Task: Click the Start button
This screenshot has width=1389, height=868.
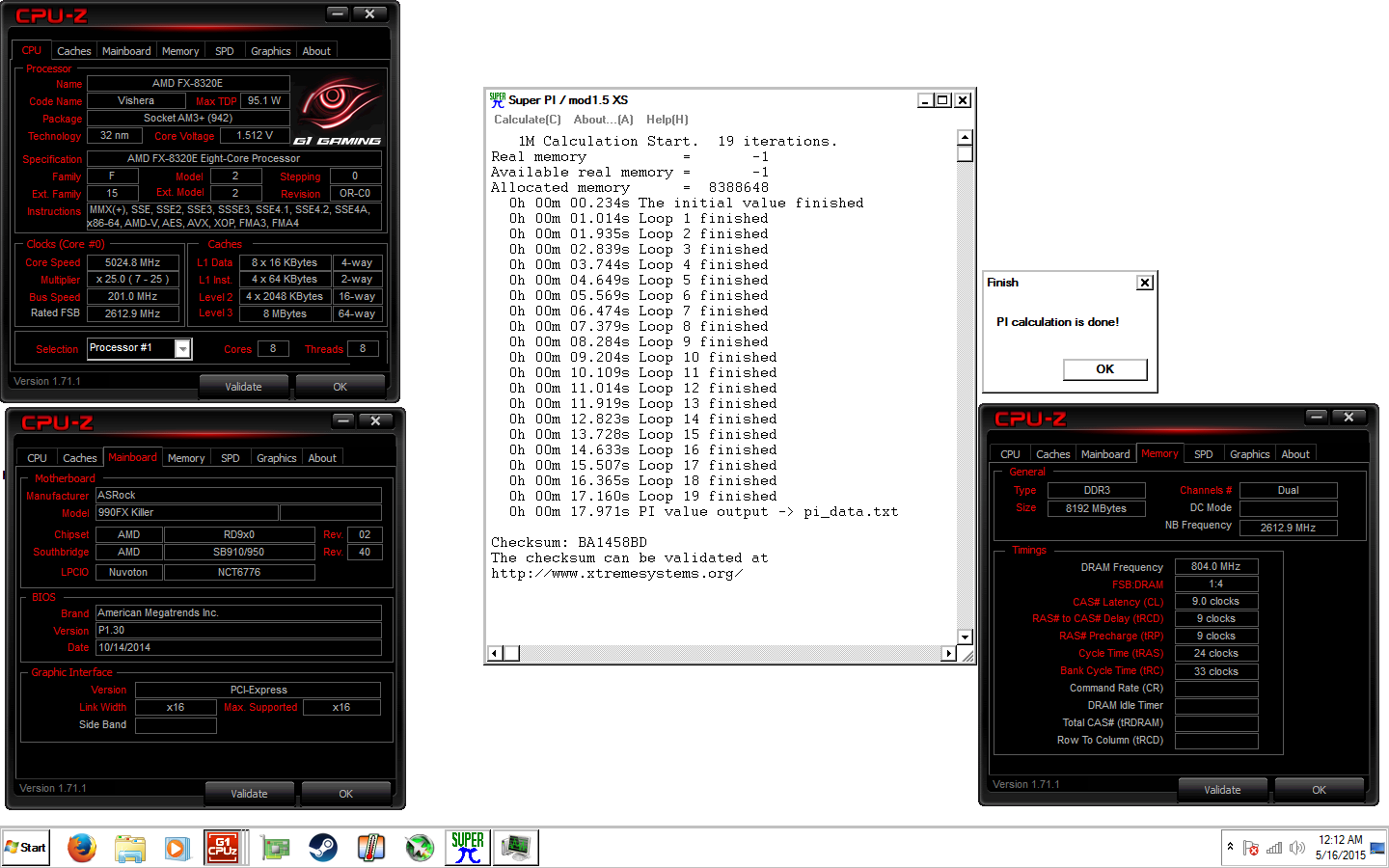Action: pyautogui.click(x=26, y=848)
